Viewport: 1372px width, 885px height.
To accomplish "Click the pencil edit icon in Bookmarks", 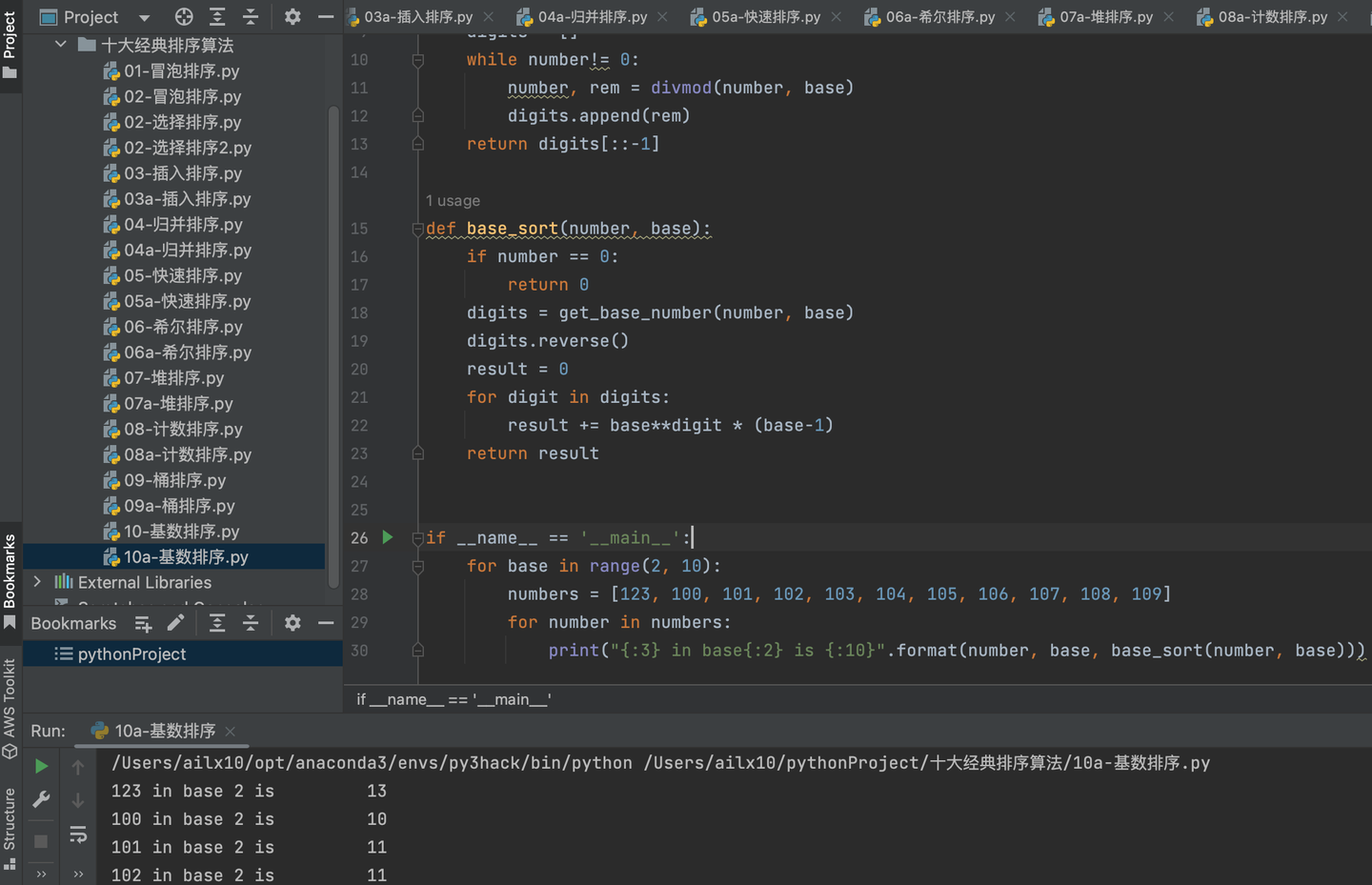I will click(175, 623).
